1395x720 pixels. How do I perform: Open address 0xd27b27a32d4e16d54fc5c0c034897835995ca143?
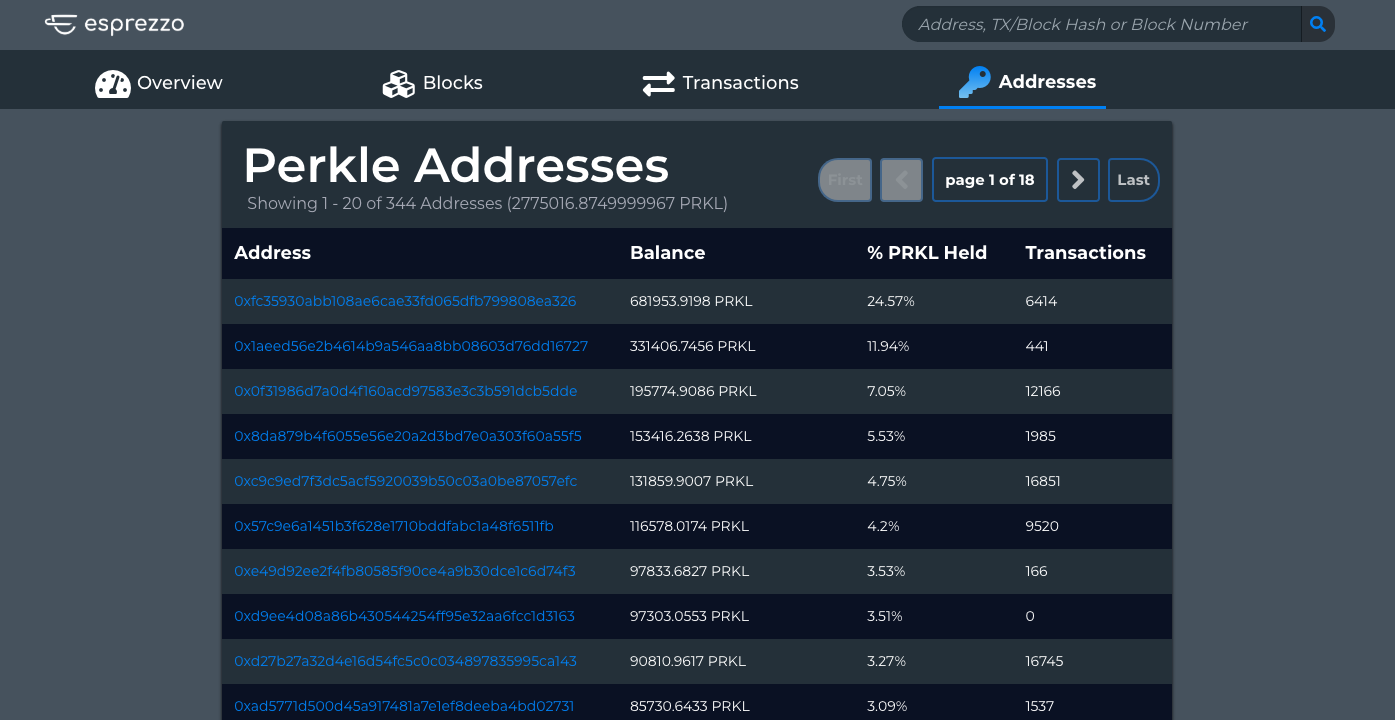[405, 661]
